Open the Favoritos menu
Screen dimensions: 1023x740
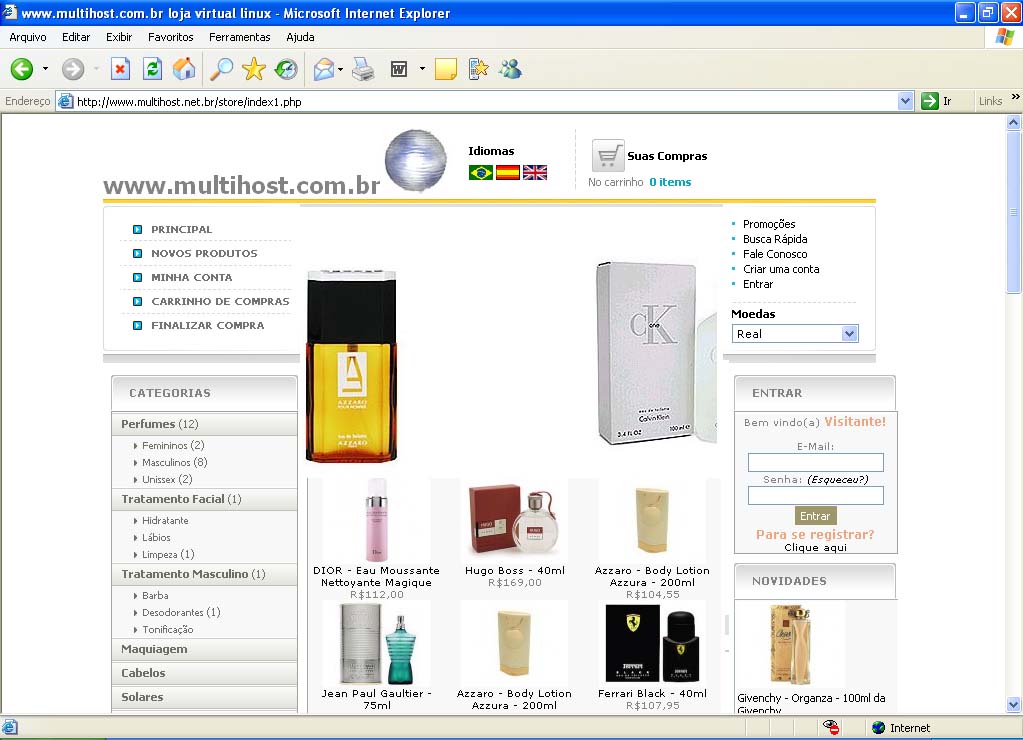170,37
